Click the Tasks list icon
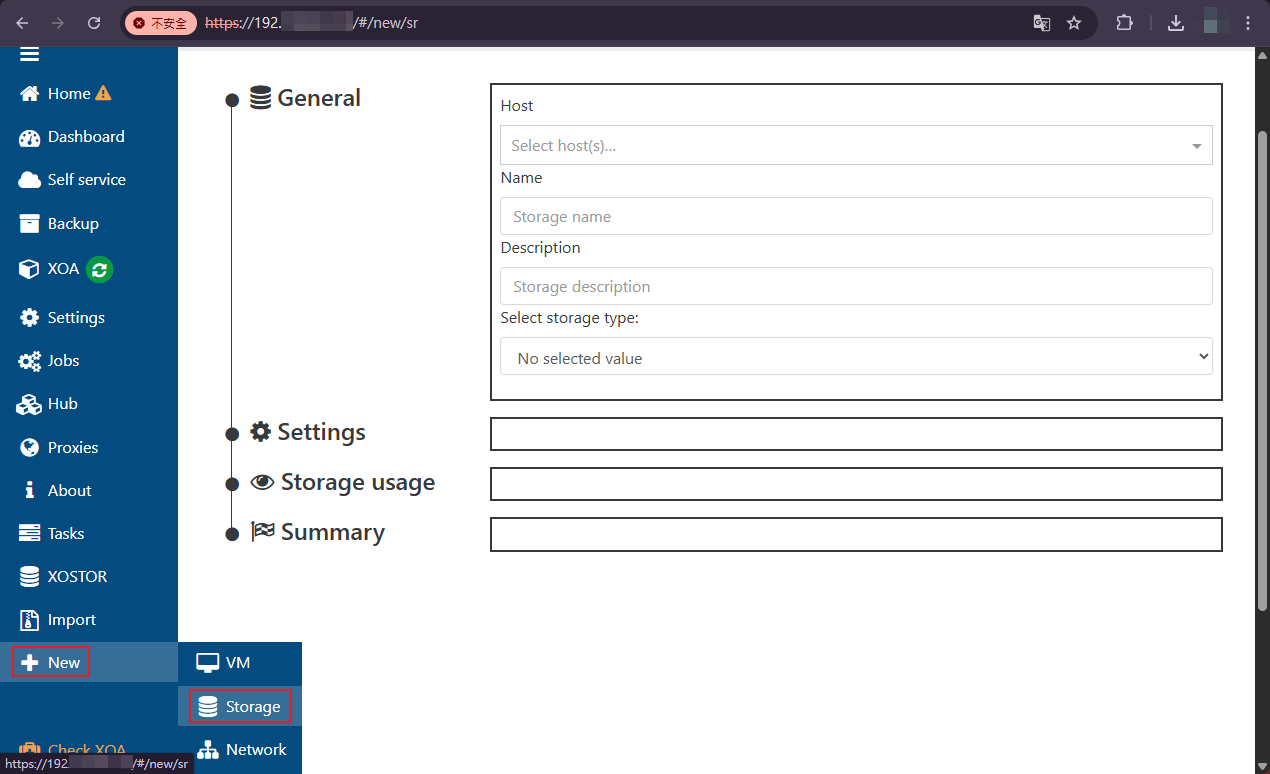The height and width of the screenshot is (774, 1270). pyautogui.click(x=29, y=534)
